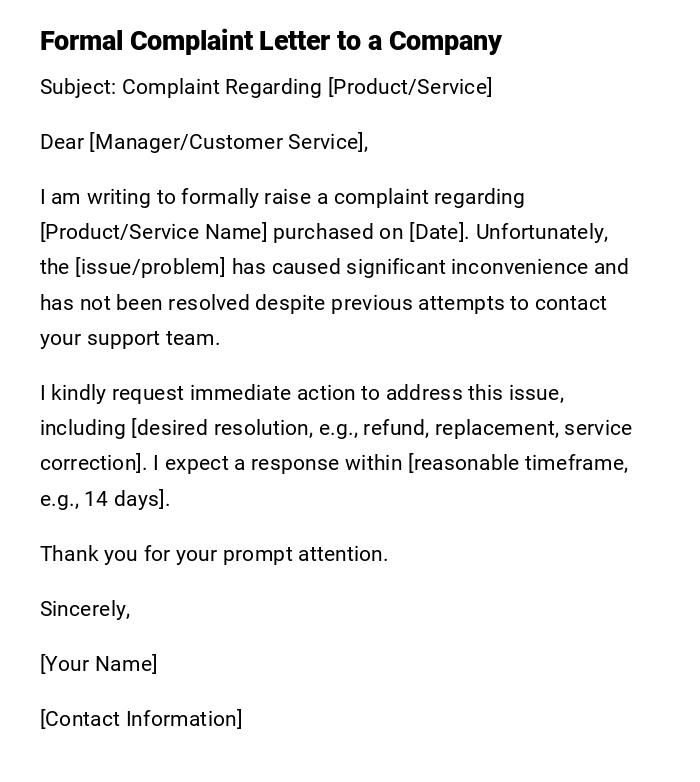Click the words 'support team'
The height and width of the screenshot is (782, 700).
tap(153, 338)
